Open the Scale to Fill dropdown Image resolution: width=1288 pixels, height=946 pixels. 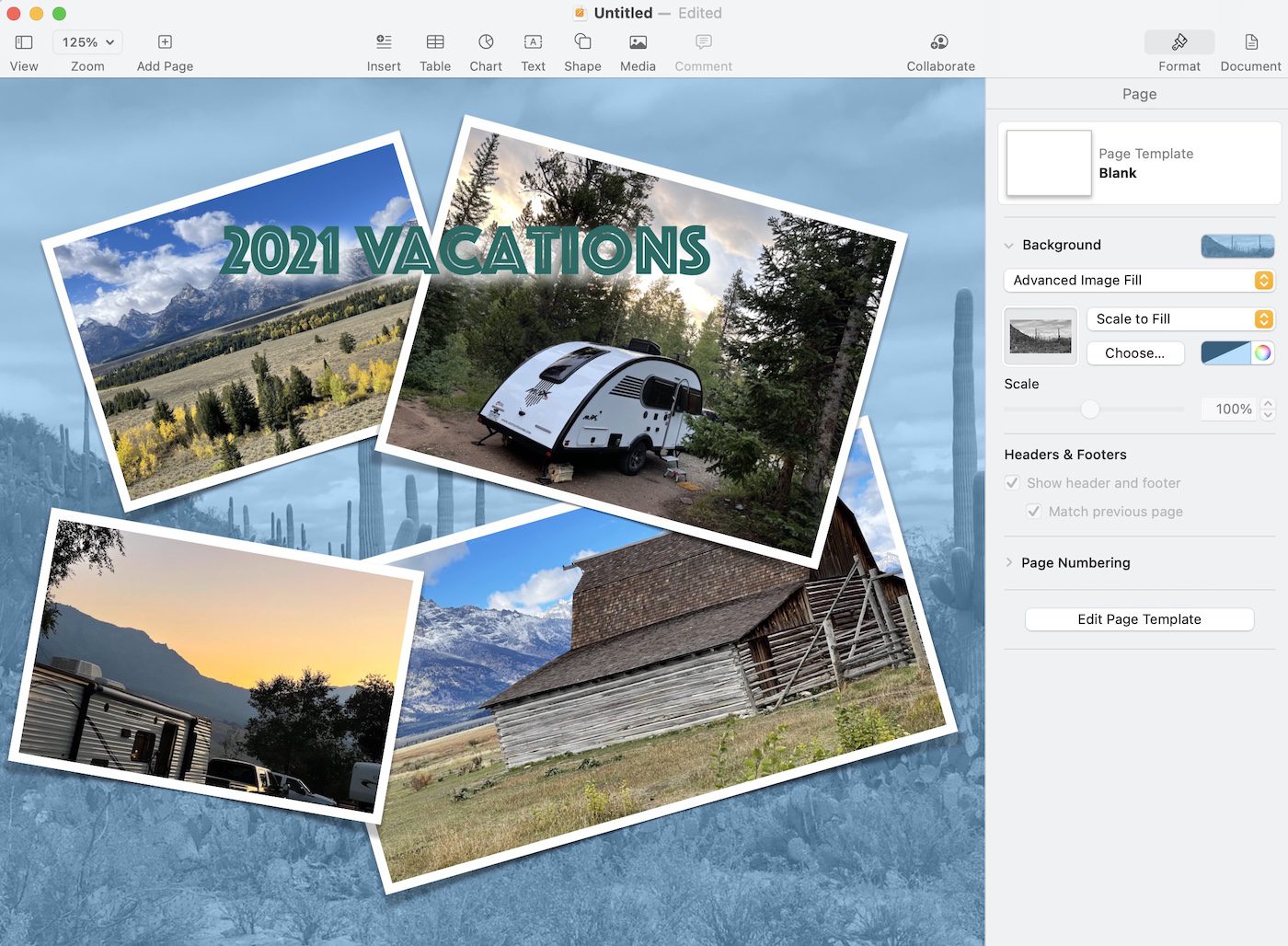(x=1179, y=319)
